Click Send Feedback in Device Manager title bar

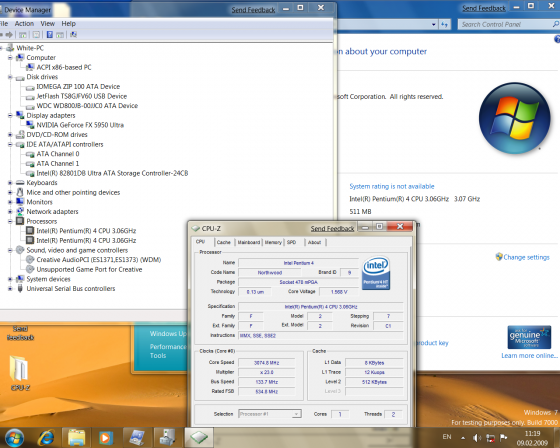pos(253,10)
